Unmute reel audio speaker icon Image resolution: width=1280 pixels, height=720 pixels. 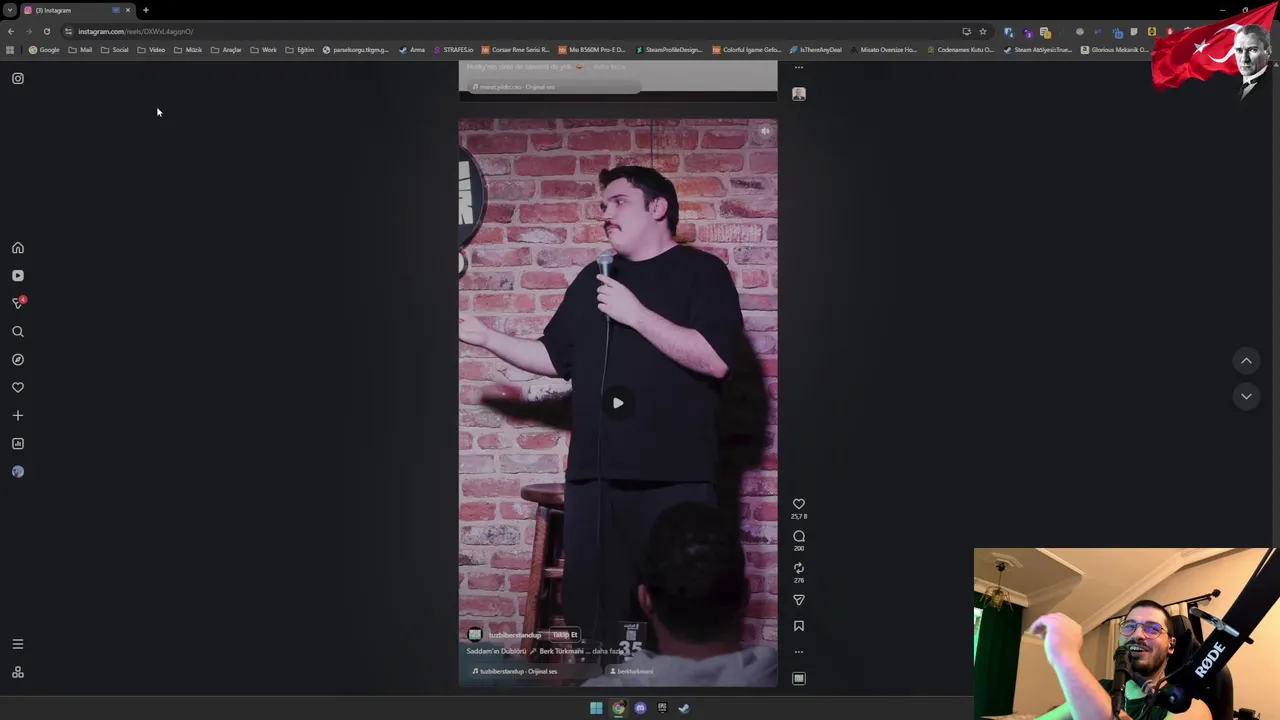click(765, 131)
